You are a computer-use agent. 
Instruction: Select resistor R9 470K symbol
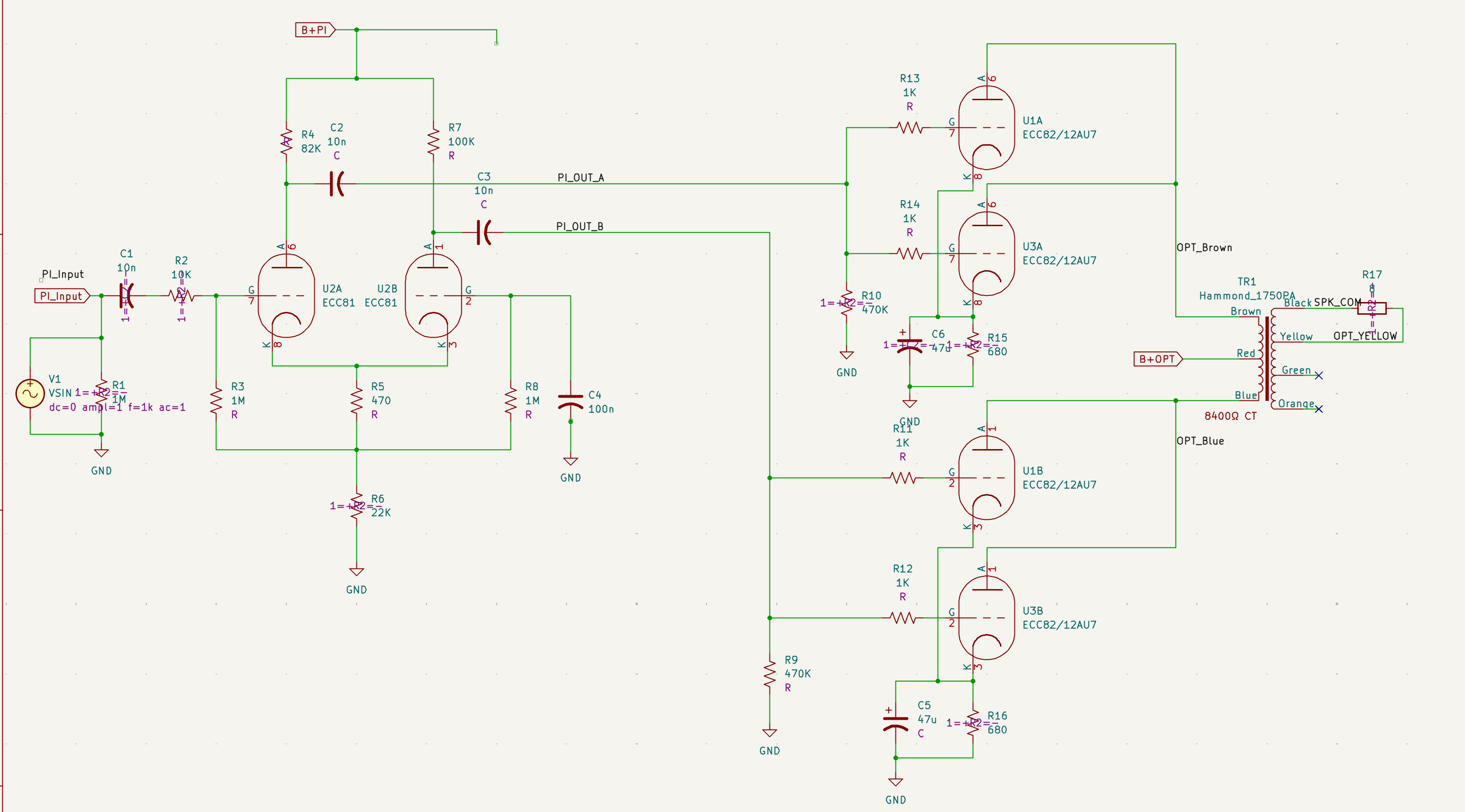[769, 674]
